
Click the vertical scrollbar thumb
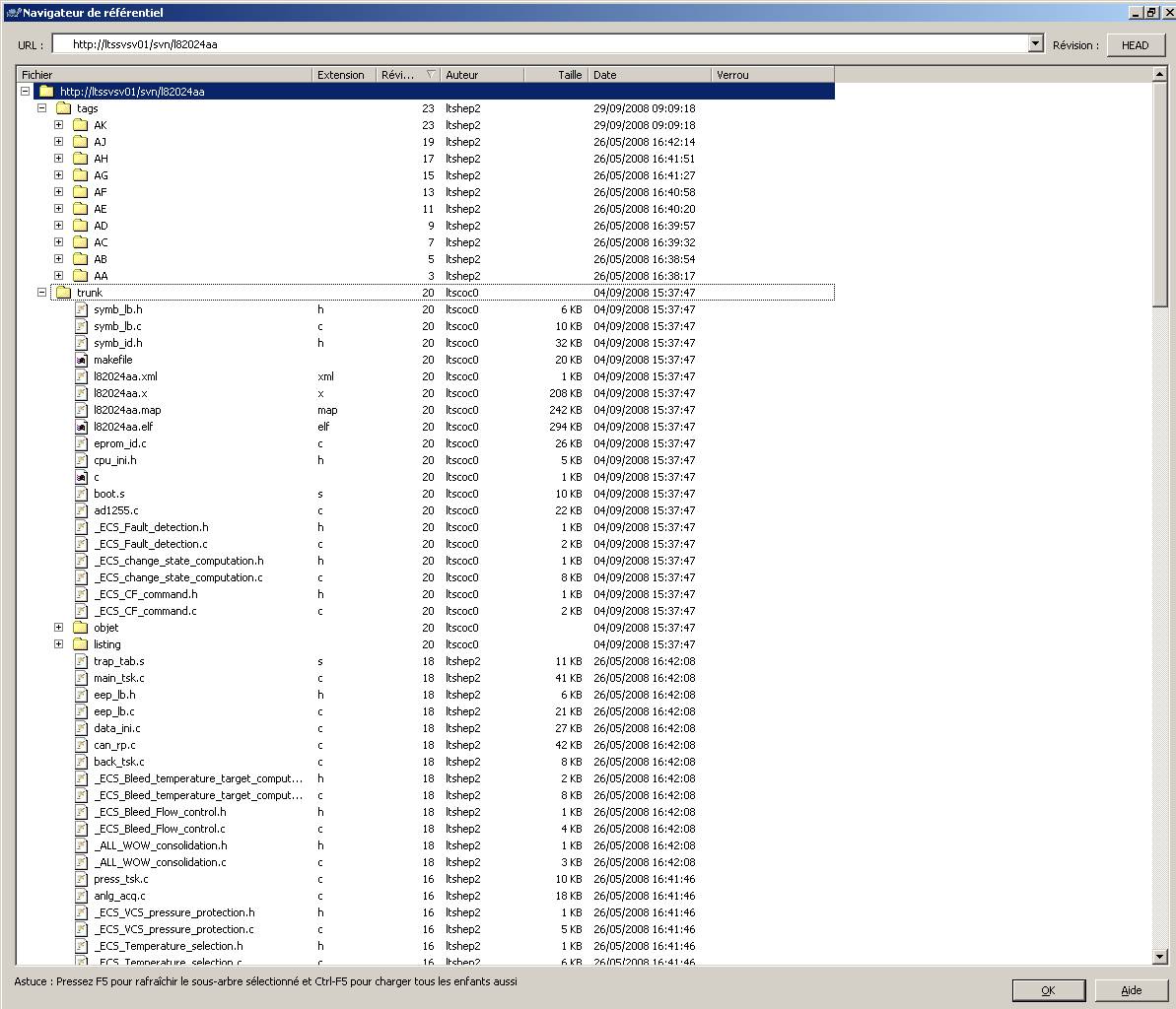1159,193
